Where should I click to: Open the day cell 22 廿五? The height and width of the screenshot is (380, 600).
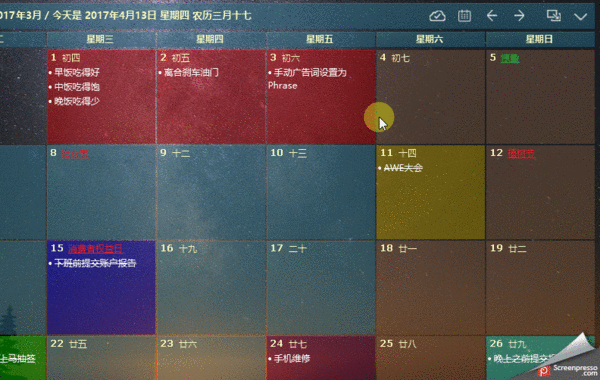coord(101,358)
